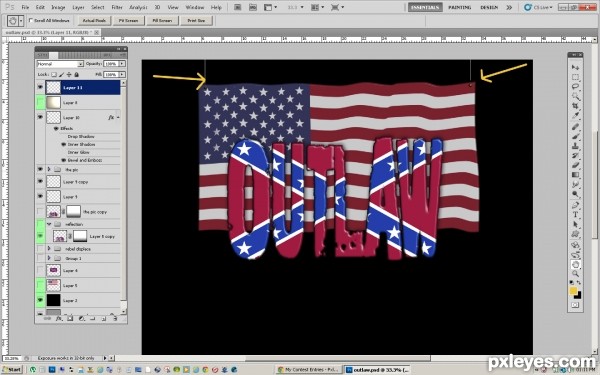The height and width of the screenshot is (375, 600).
Task: Select the Eyedropper tool
Action: 575,116
